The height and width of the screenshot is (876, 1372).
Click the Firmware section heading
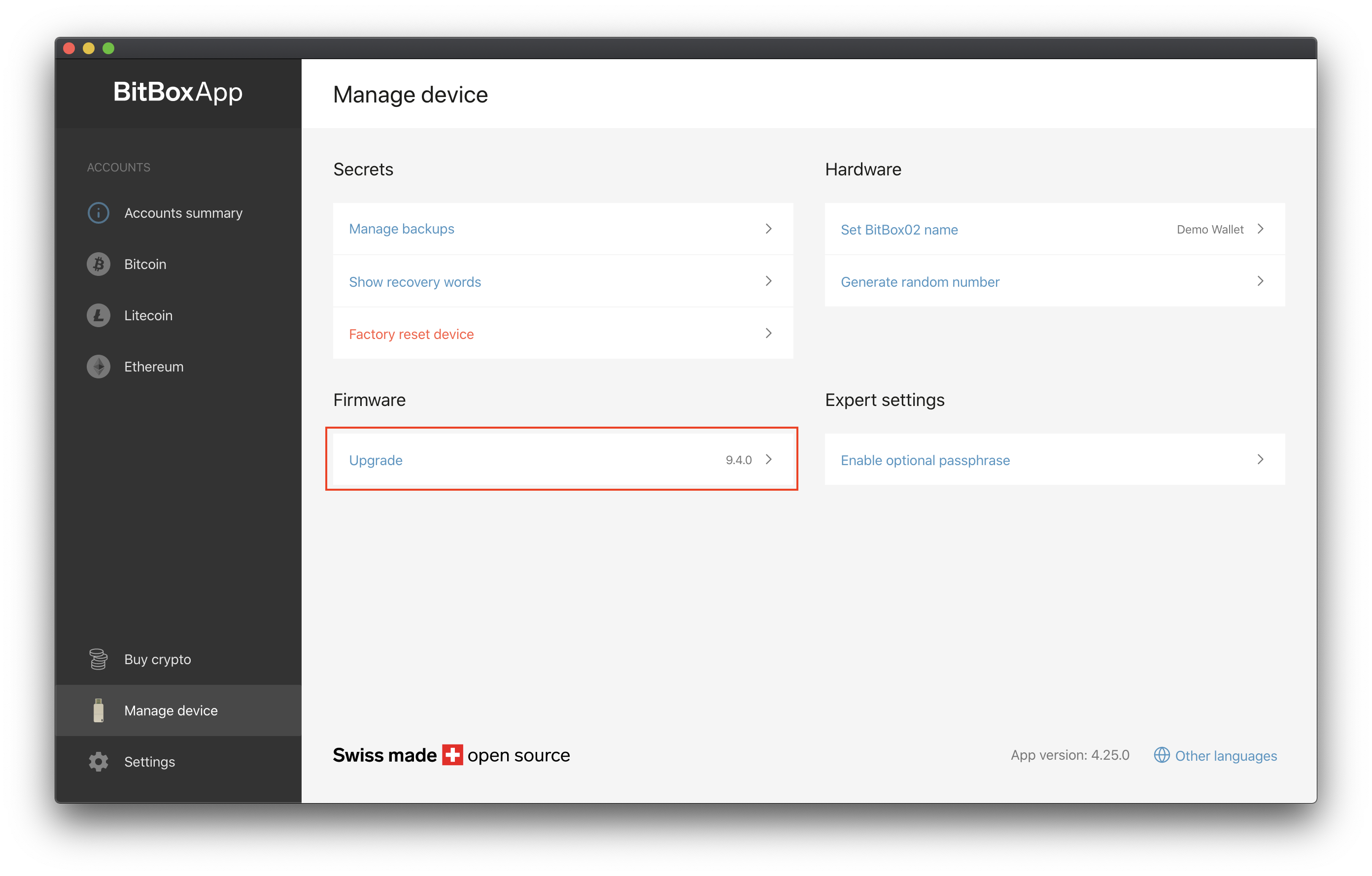point(369,400)
